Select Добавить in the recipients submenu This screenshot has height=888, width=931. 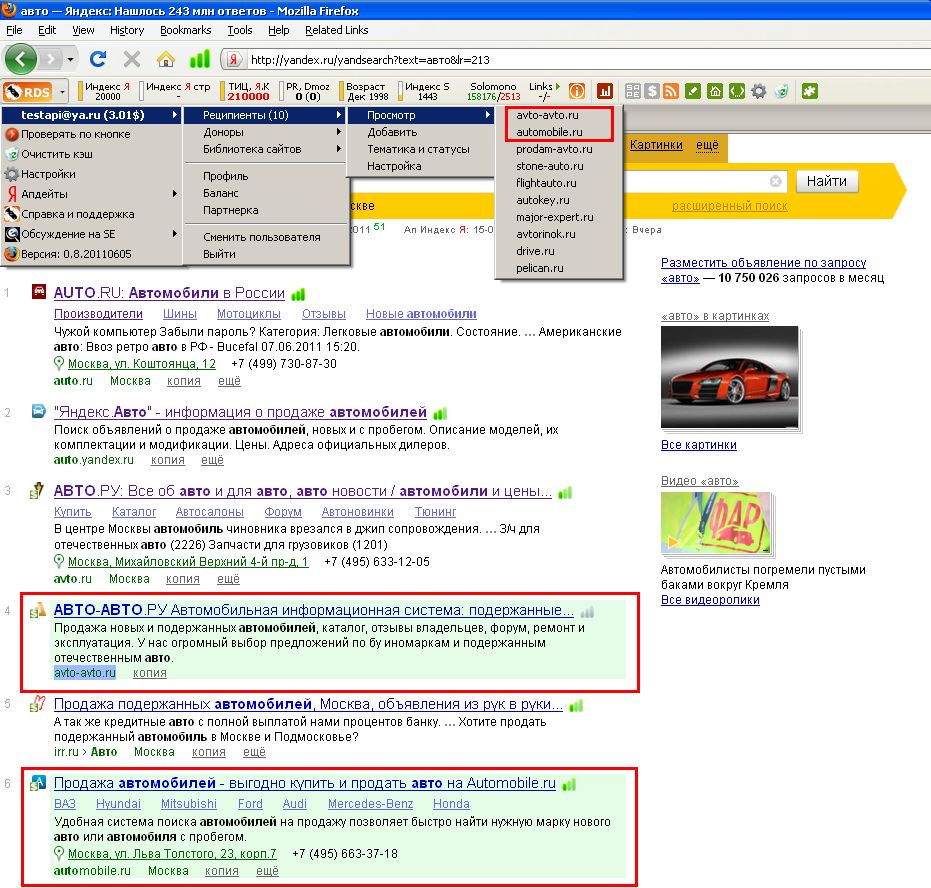coord(421,132)
